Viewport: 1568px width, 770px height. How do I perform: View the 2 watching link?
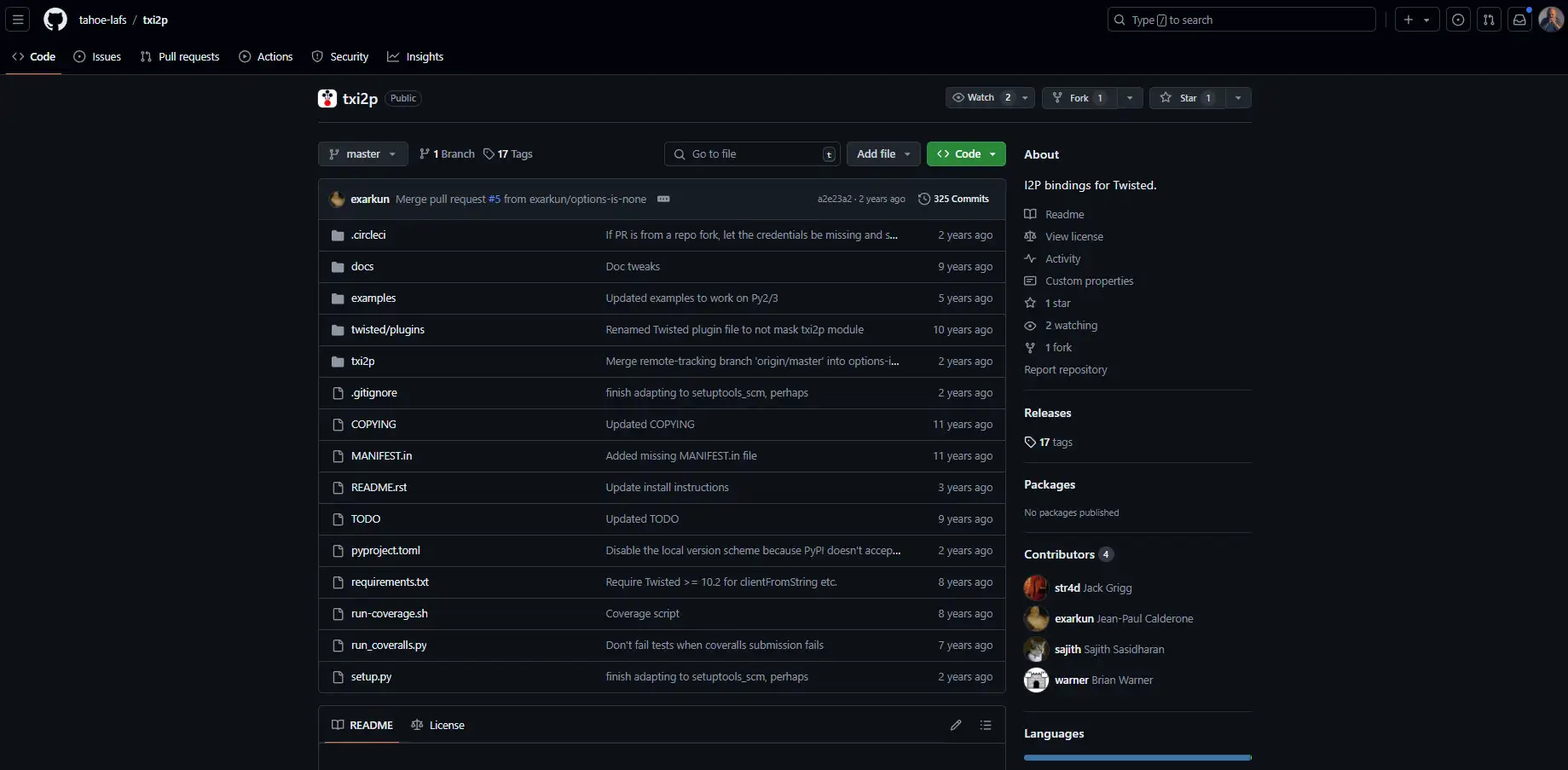(1062, 326)
